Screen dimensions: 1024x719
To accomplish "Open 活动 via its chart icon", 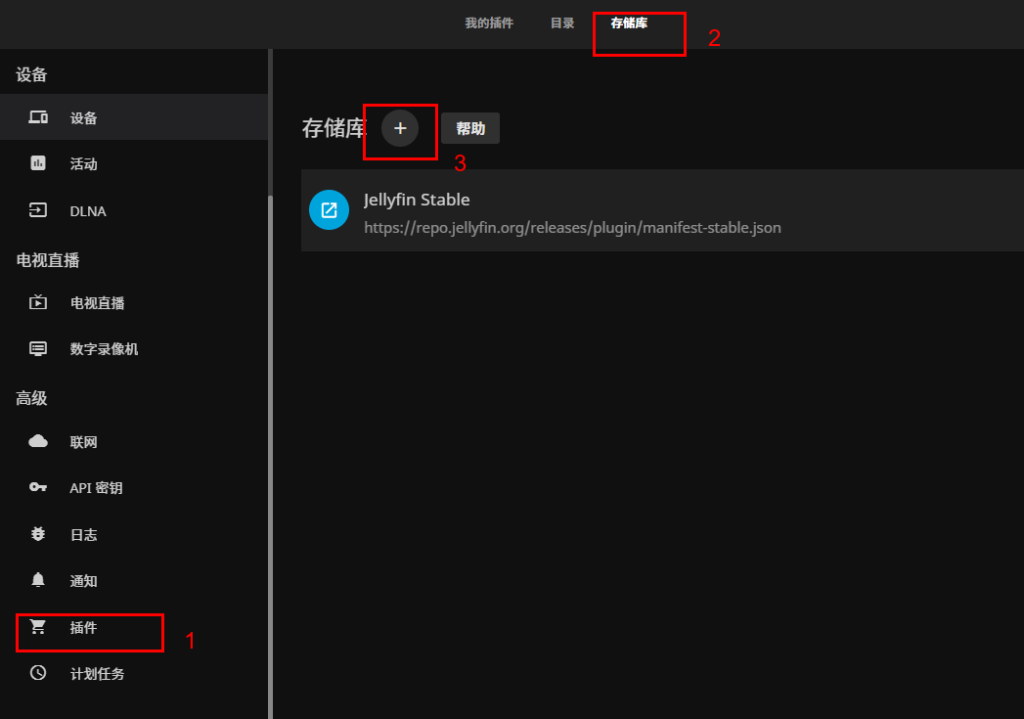I will [38, 164].
